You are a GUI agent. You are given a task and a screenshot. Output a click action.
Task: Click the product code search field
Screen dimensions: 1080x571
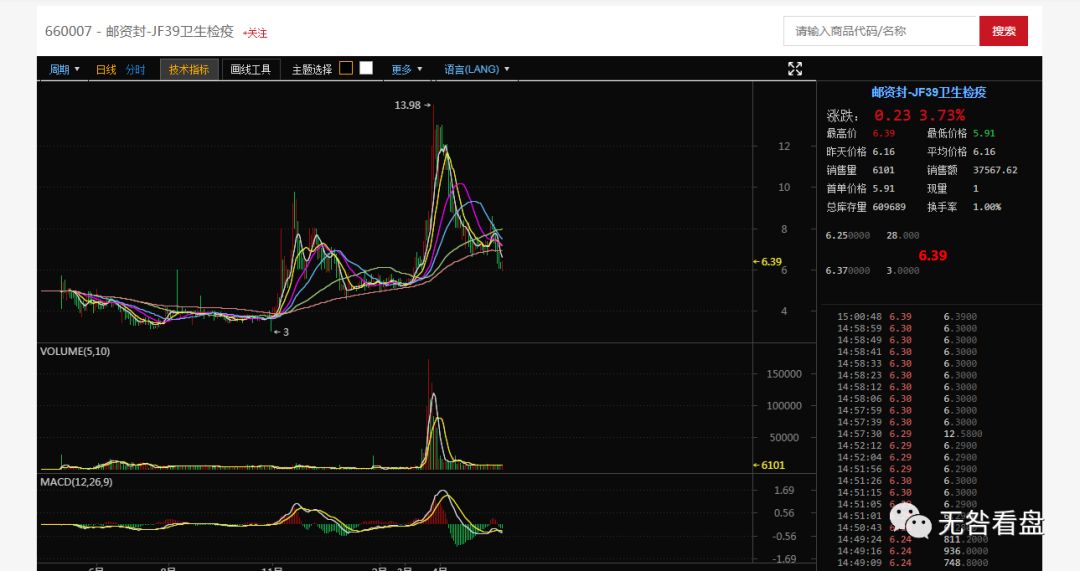(x=881, y=31)
